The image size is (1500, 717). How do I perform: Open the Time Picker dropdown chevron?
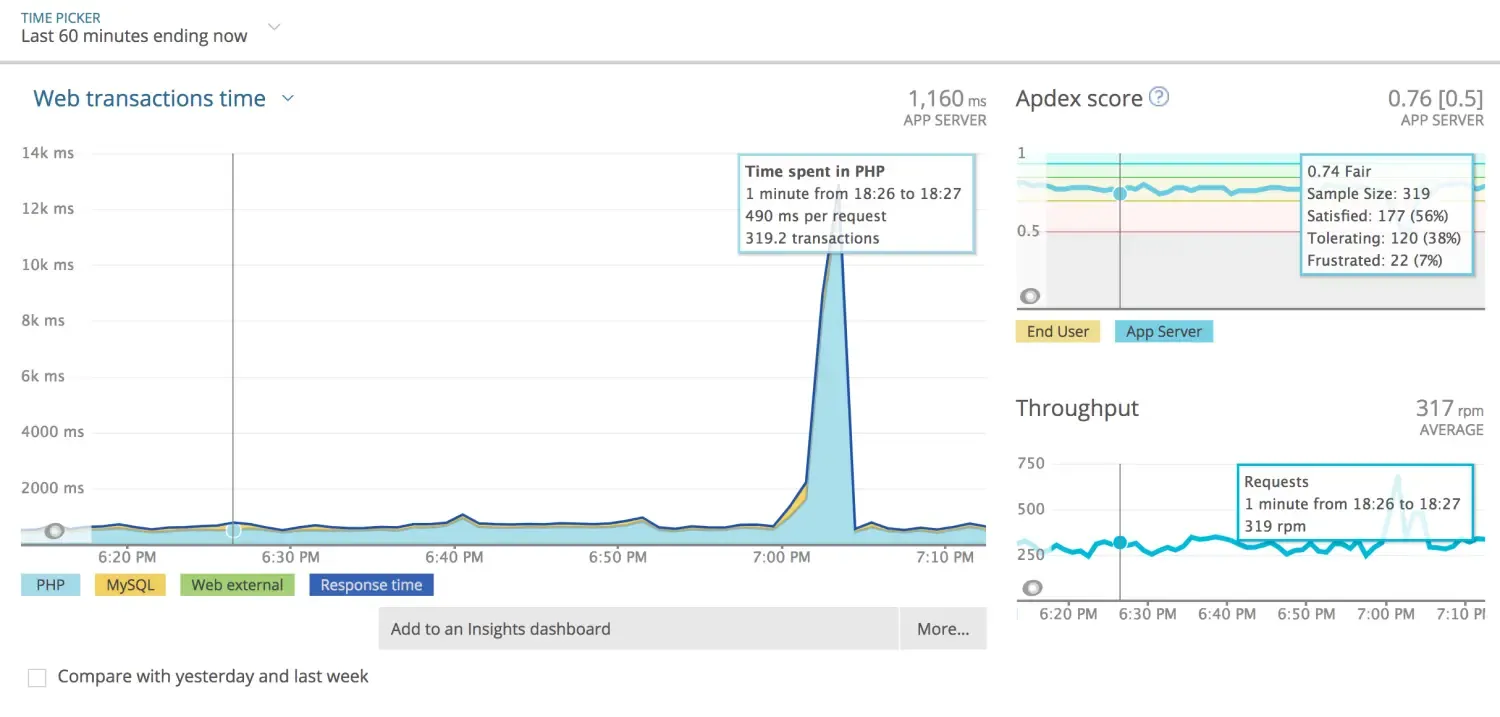coord(274,27)
